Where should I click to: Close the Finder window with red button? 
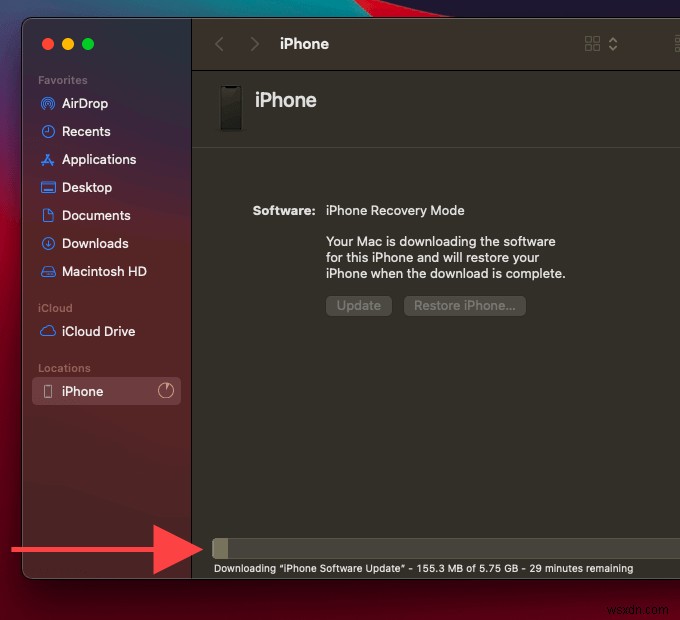tap(48, 44)
